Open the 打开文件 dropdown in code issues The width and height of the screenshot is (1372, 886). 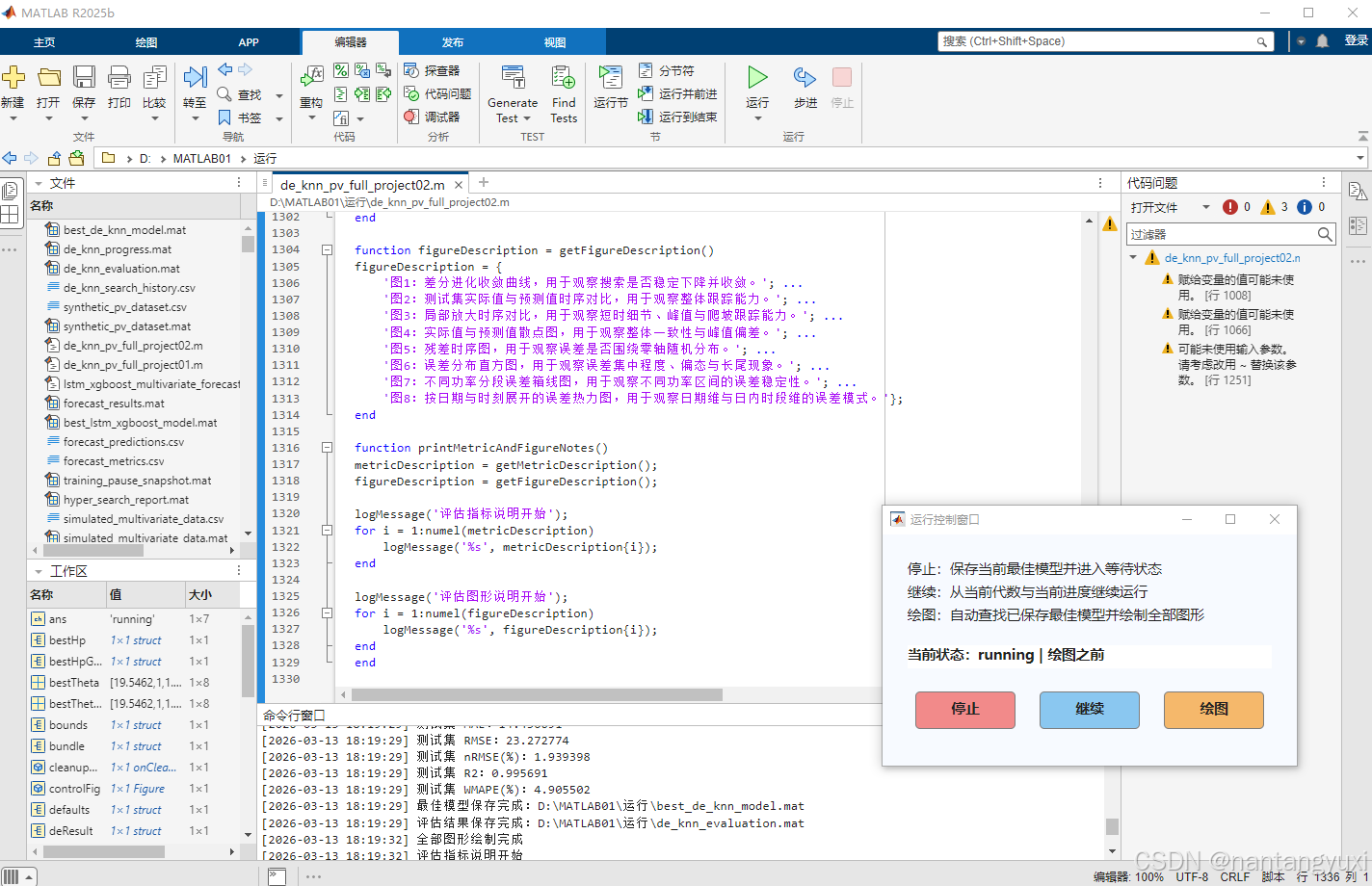pyautogui.click(x=1205, y=207)
